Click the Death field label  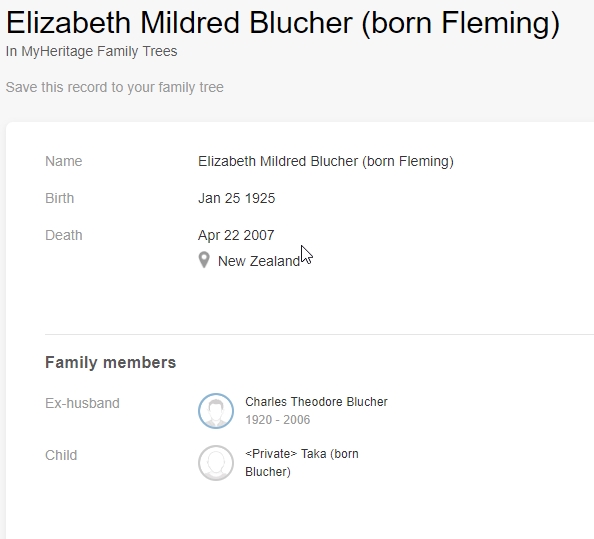point(64,235)
